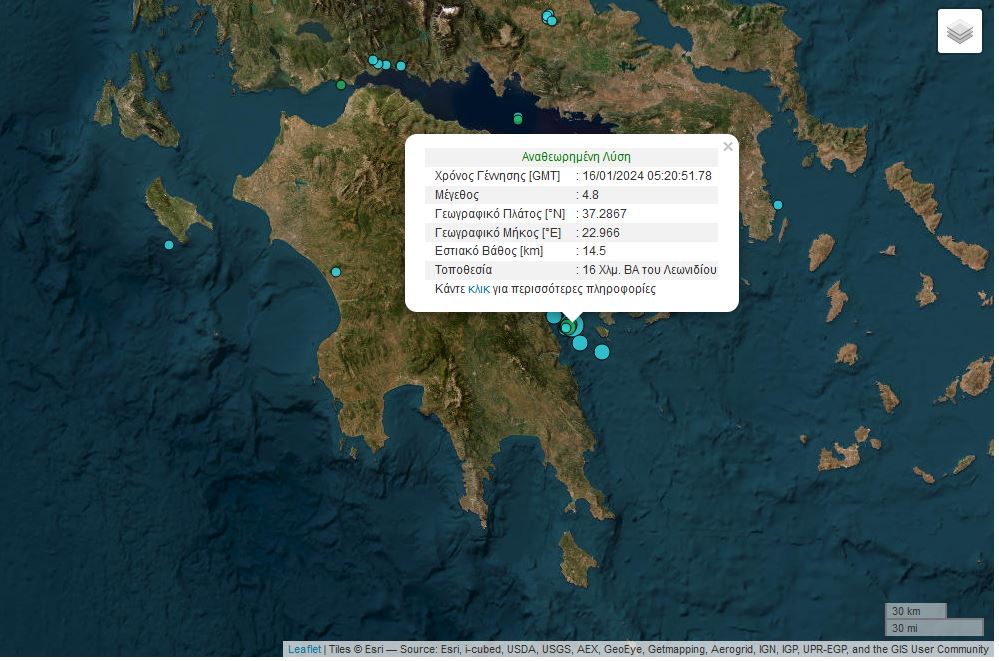Select the cyan marker cluster at the top edge
The height and width of the screenshot is (661, 999).
549,17
